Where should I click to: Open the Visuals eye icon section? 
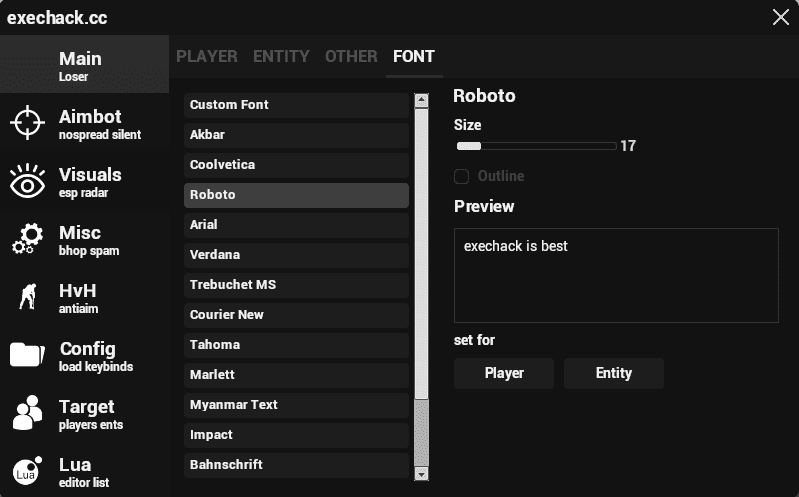[84, 182]
